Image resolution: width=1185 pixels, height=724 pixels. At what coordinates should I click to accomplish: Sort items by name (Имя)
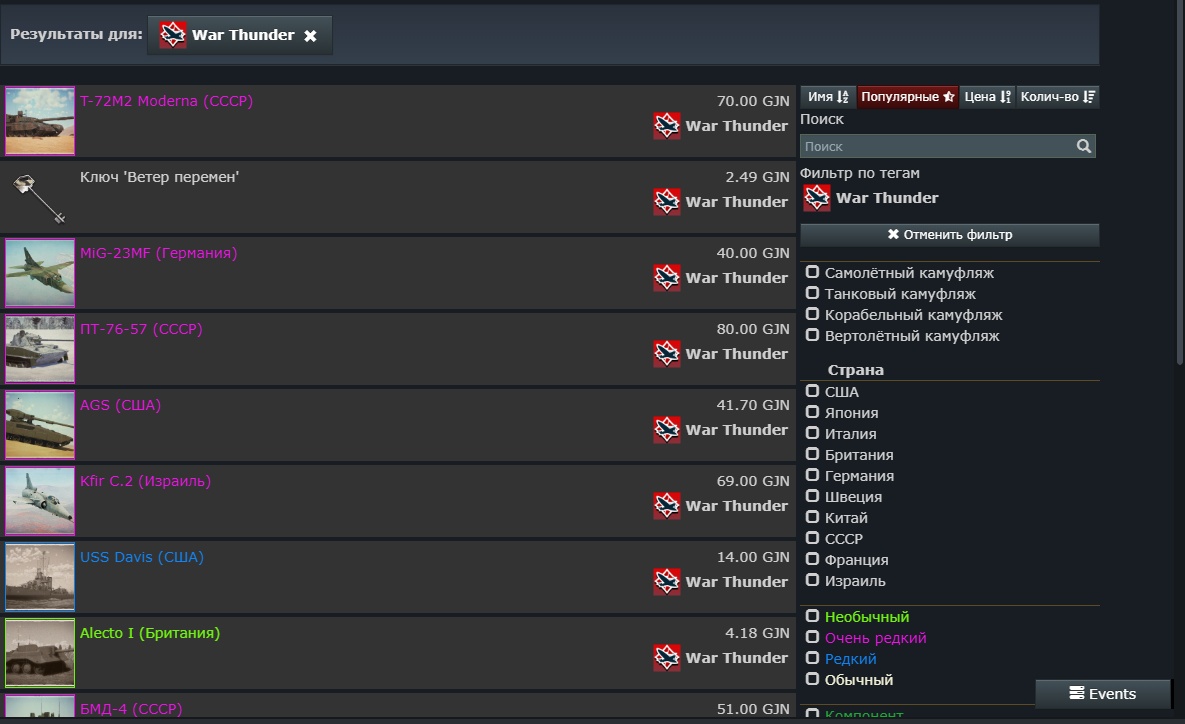[x=828, y=97]
